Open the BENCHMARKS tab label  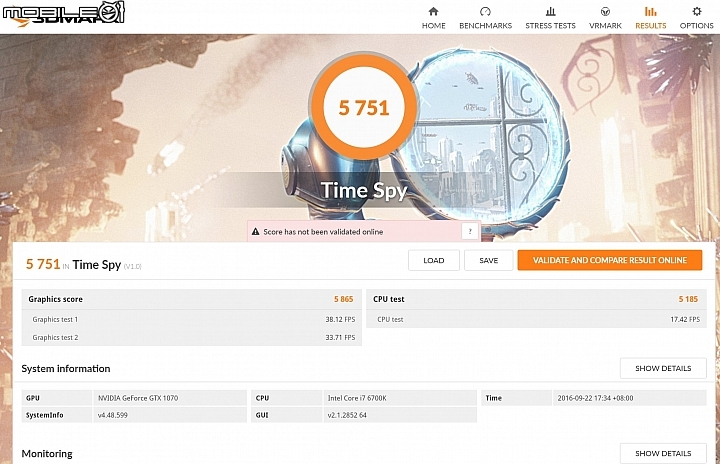(485, 26)
